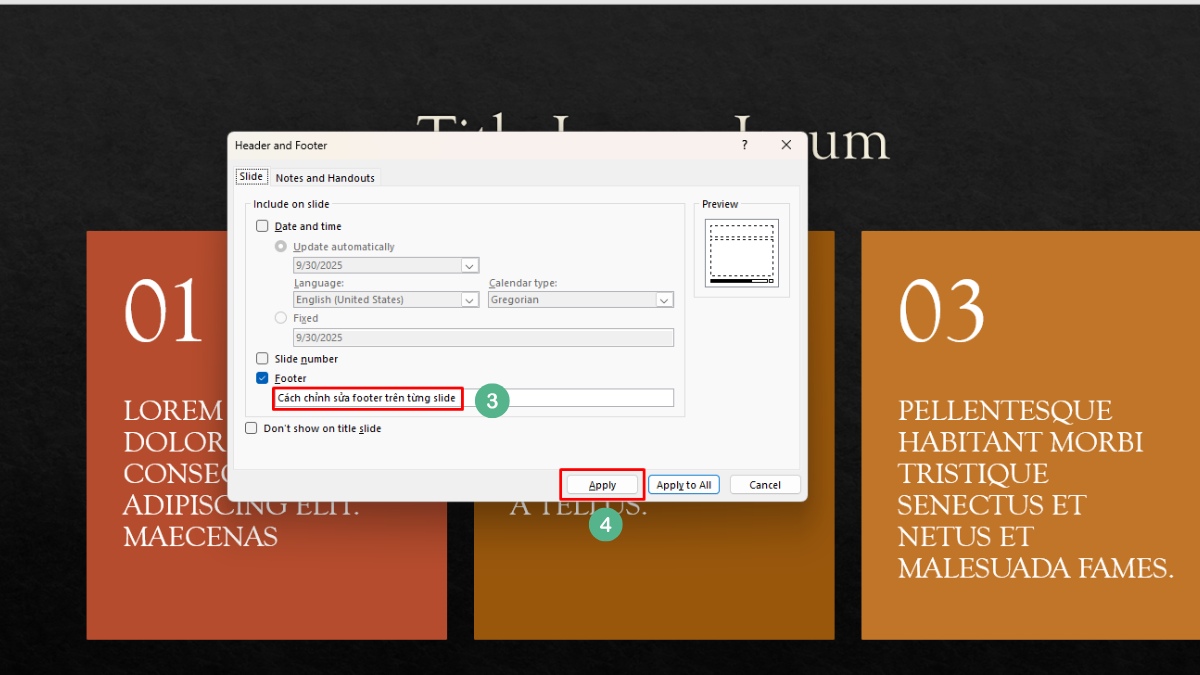Select the Update automatically radio button

(x=281, y=246)
